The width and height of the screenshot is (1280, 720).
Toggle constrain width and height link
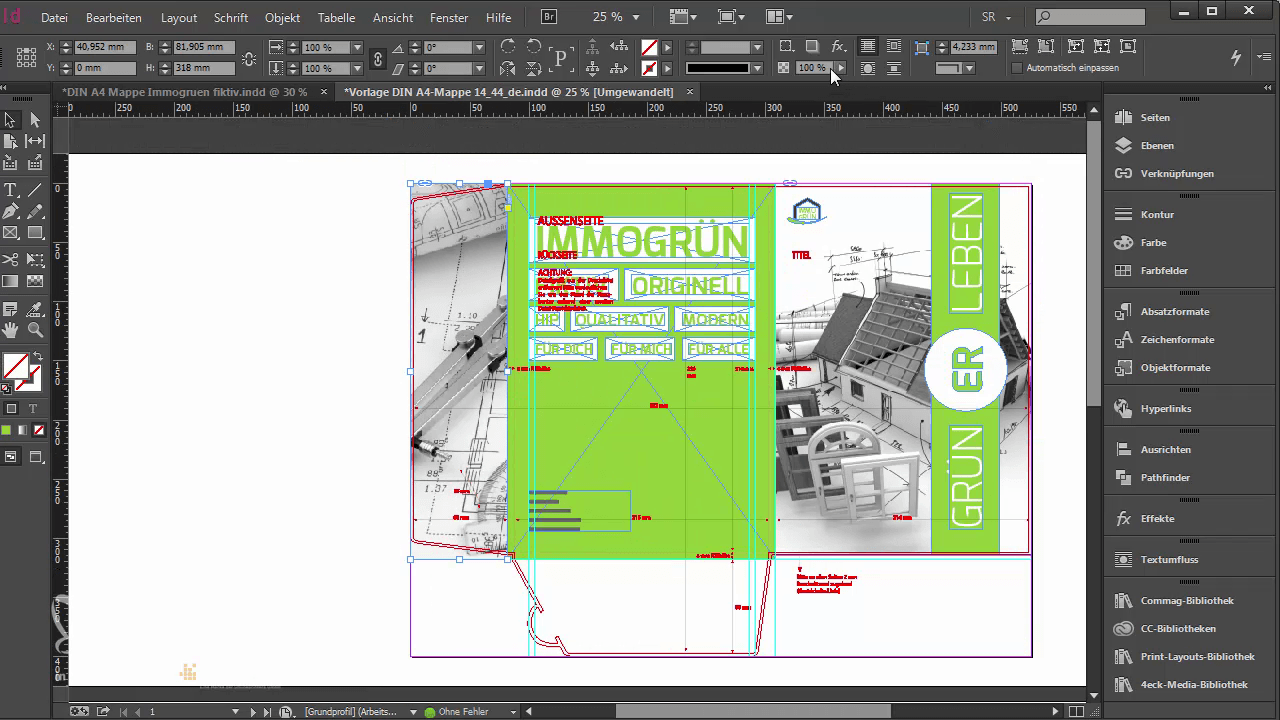(249, 58)
